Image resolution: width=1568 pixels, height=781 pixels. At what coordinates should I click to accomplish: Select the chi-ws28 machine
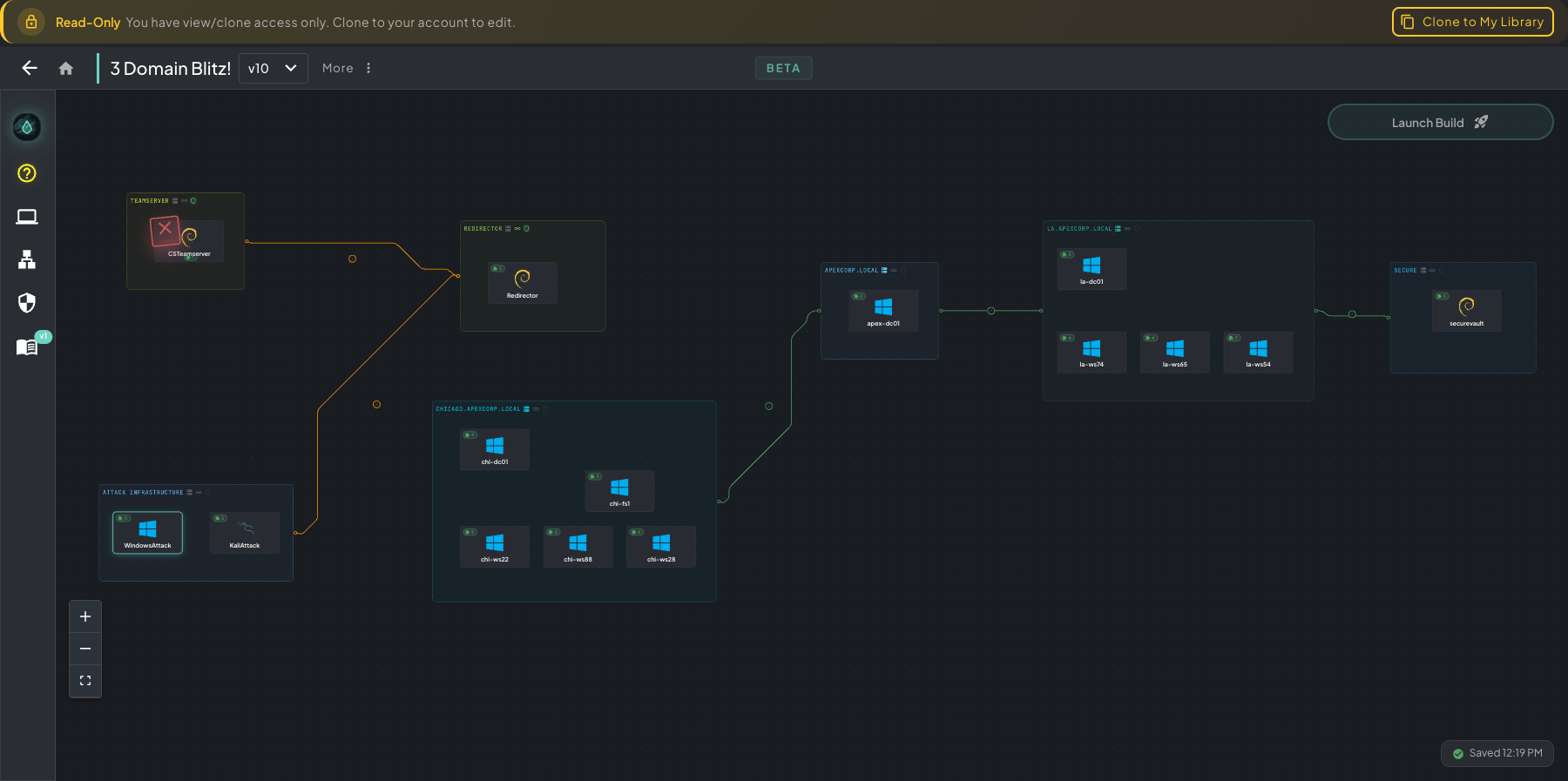[661, 547]
